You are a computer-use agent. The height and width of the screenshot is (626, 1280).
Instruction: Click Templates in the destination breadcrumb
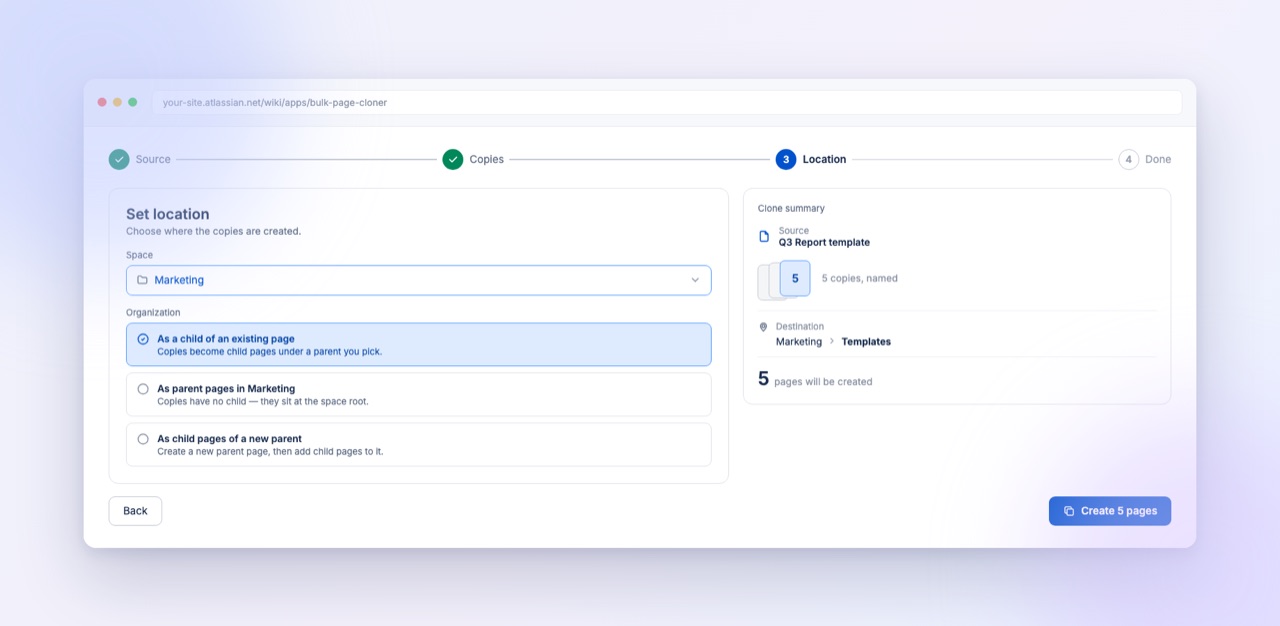coord(866,341)
